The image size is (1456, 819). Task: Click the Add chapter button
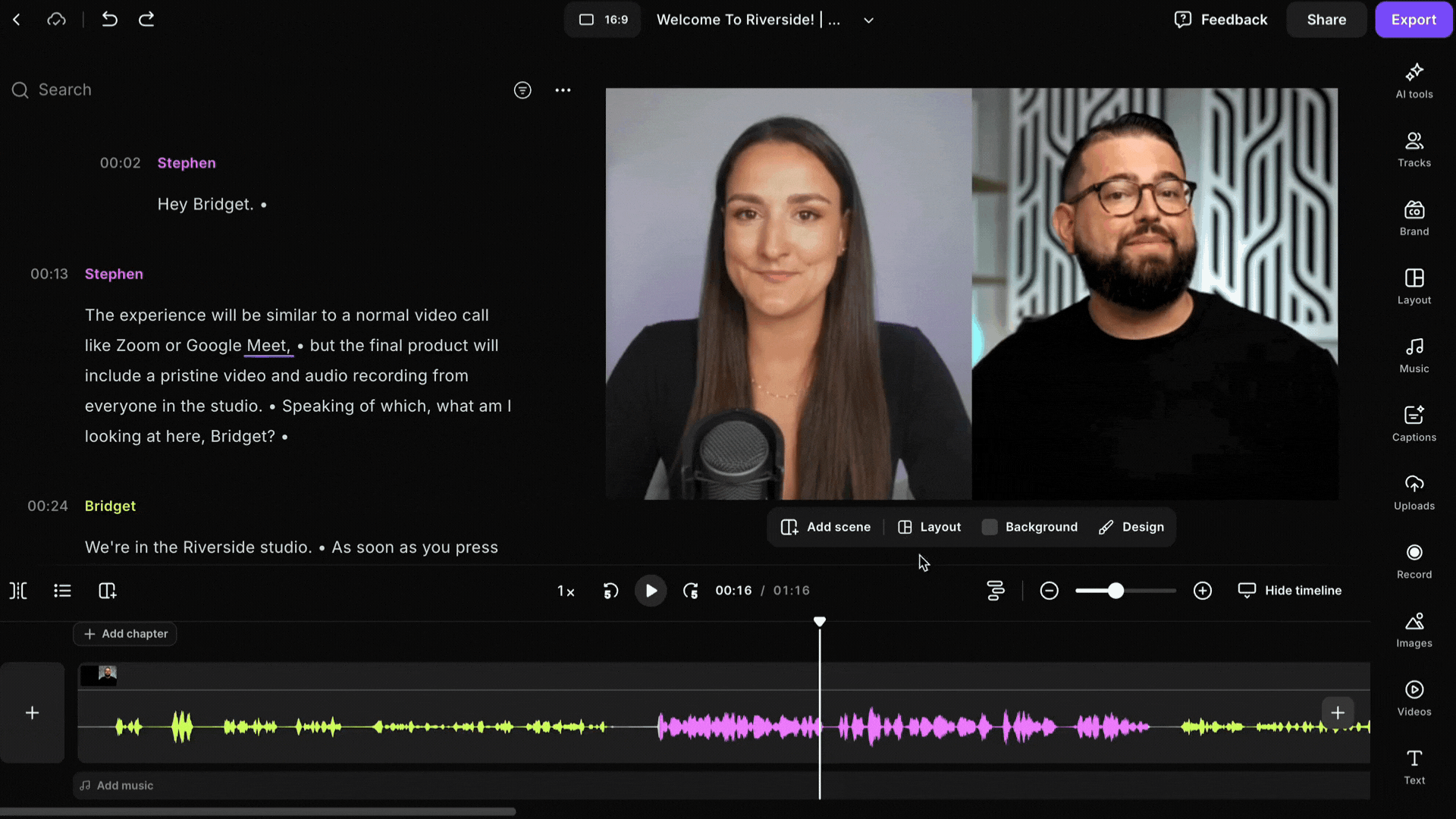(125, 634)
